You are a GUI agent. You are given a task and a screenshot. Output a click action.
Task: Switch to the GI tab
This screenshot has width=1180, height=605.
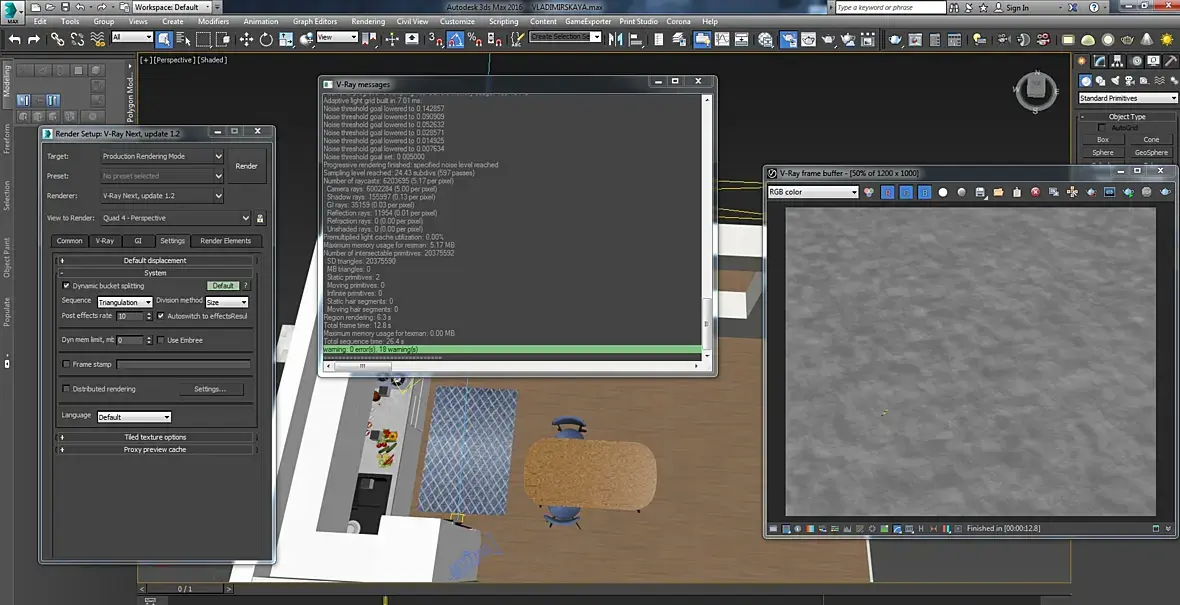click(138, 241)
